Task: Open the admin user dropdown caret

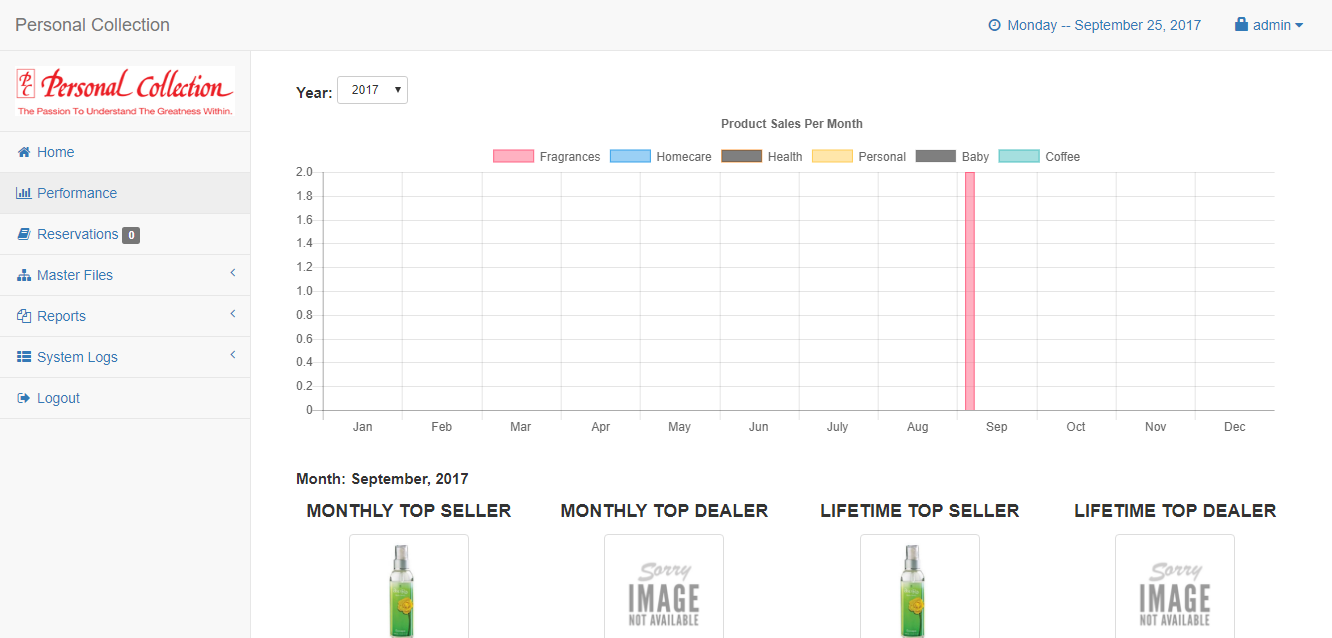Action: (1299, 25)
